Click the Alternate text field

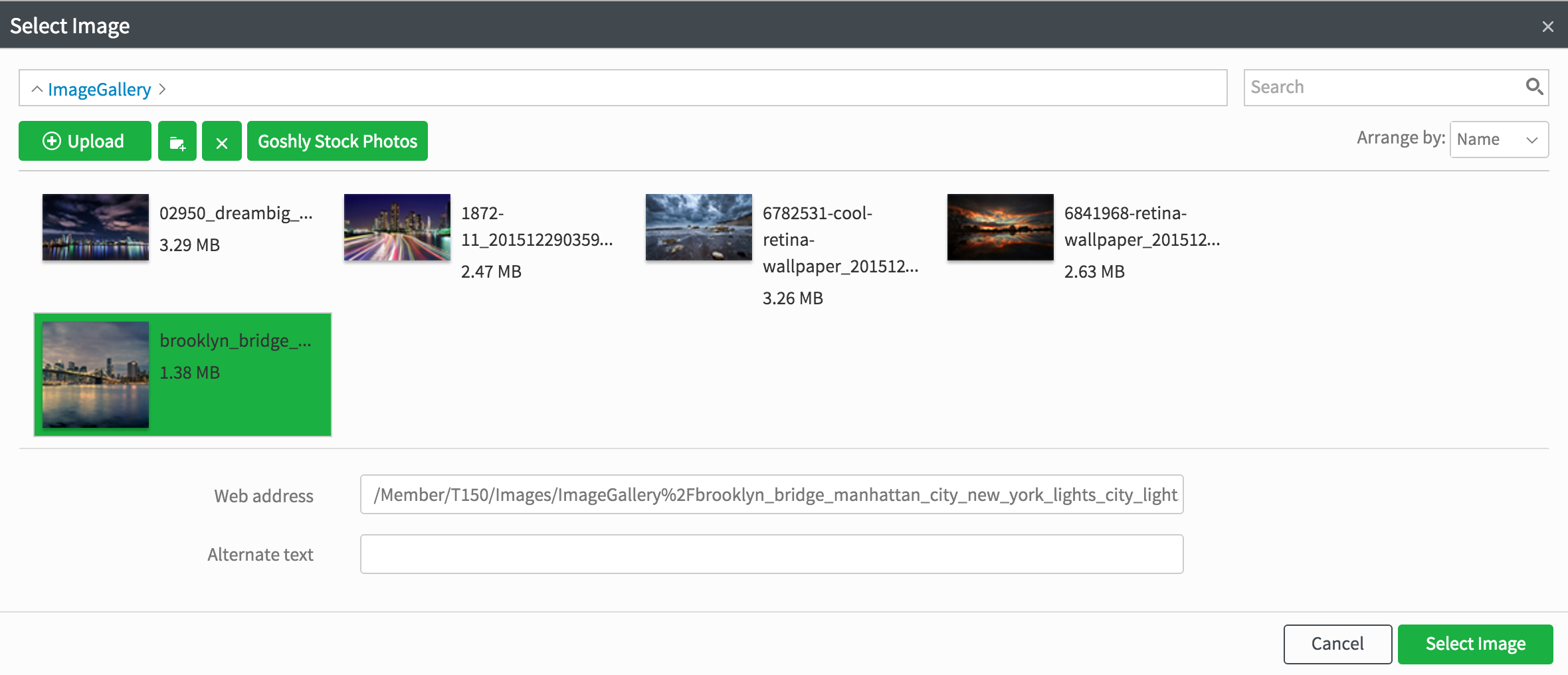click(771, 554)
